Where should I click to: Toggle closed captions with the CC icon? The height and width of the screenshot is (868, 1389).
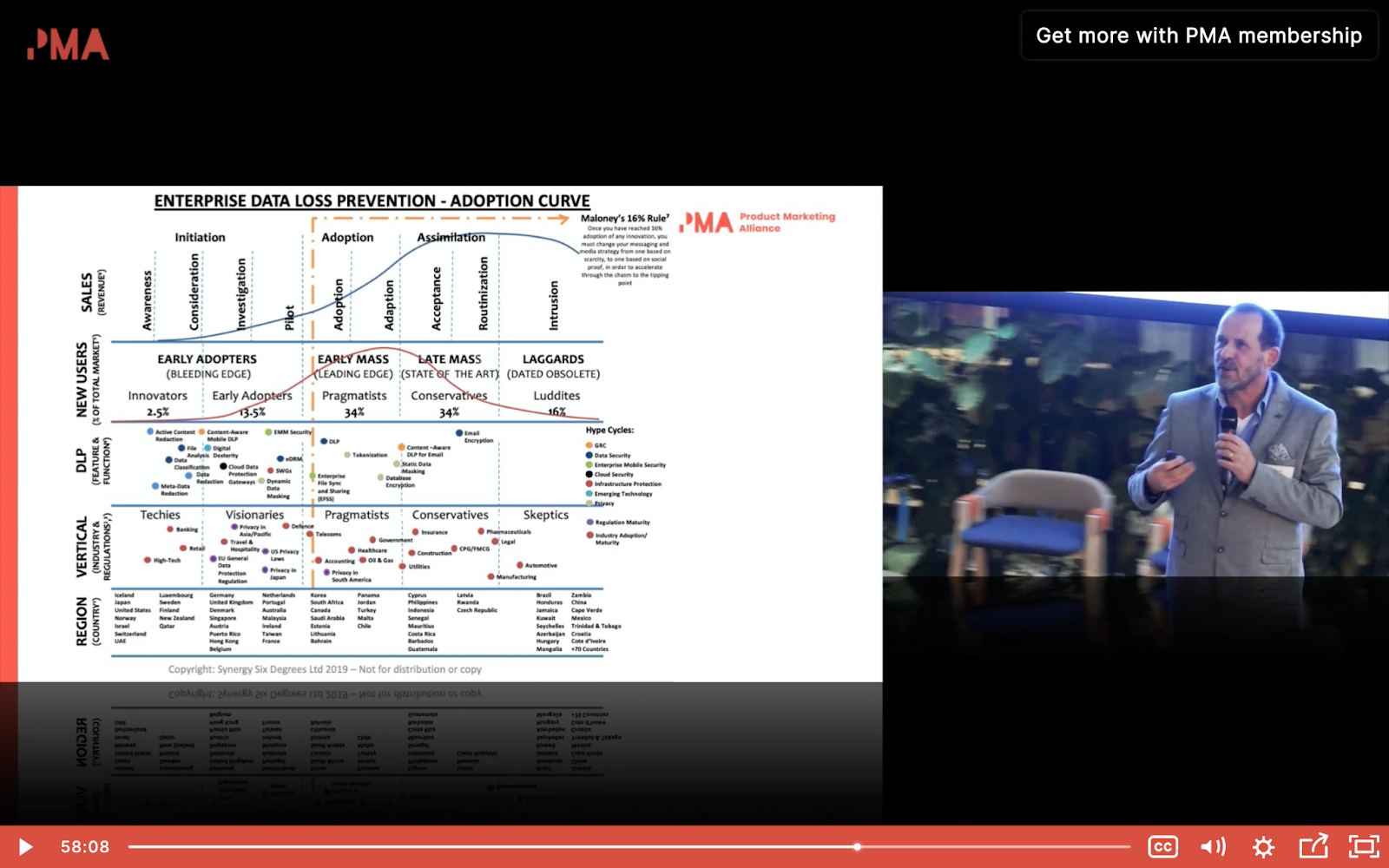pos(1162,846)
